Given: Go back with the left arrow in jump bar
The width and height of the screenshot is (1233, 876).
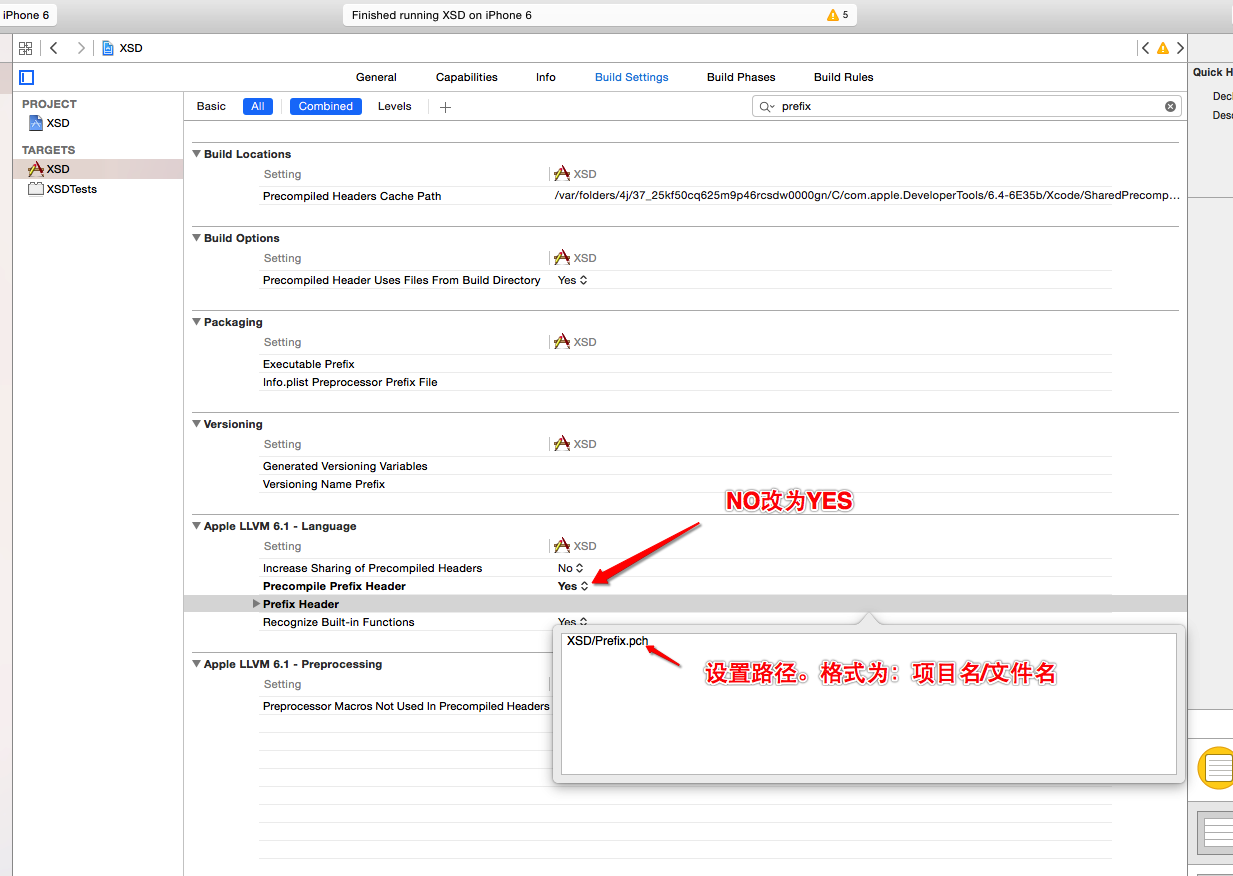Looking at the screenshot, I should [x=54, y=48].
